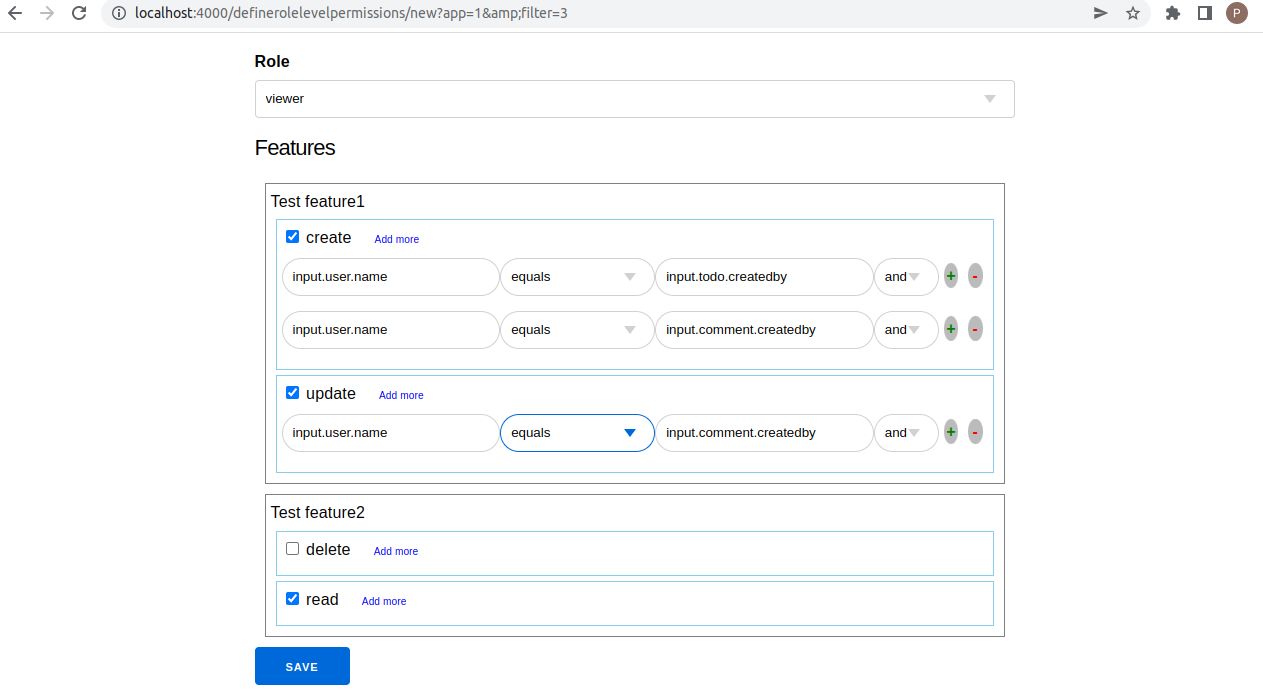Uncheck the read permission checkbox

(293, 599)
